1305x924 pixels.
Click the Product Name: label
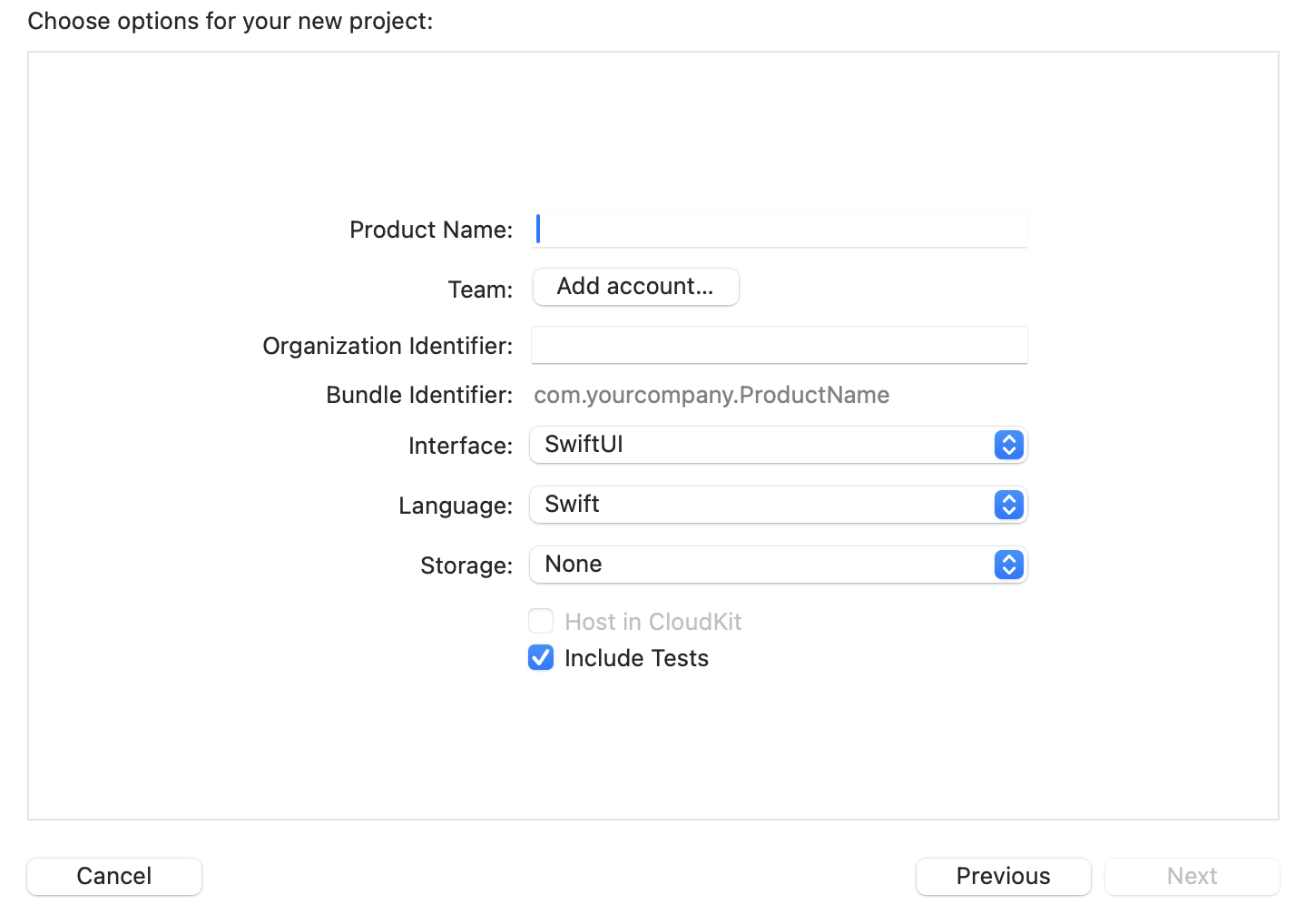(x=431, y=230)
